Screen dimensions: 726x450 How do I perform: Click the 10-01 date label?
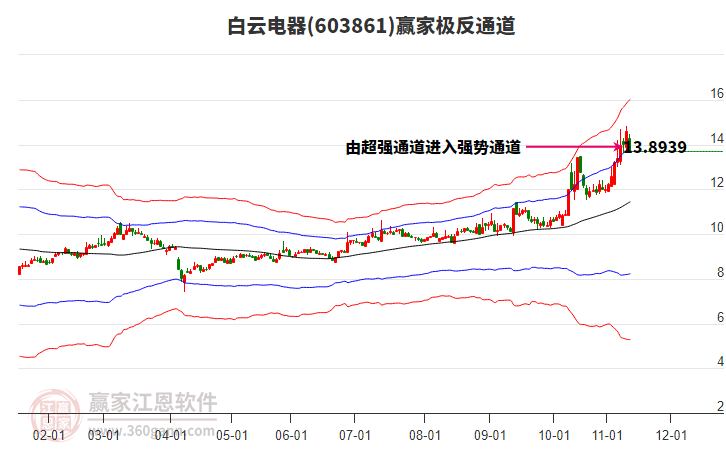click(x=554, y=435)
